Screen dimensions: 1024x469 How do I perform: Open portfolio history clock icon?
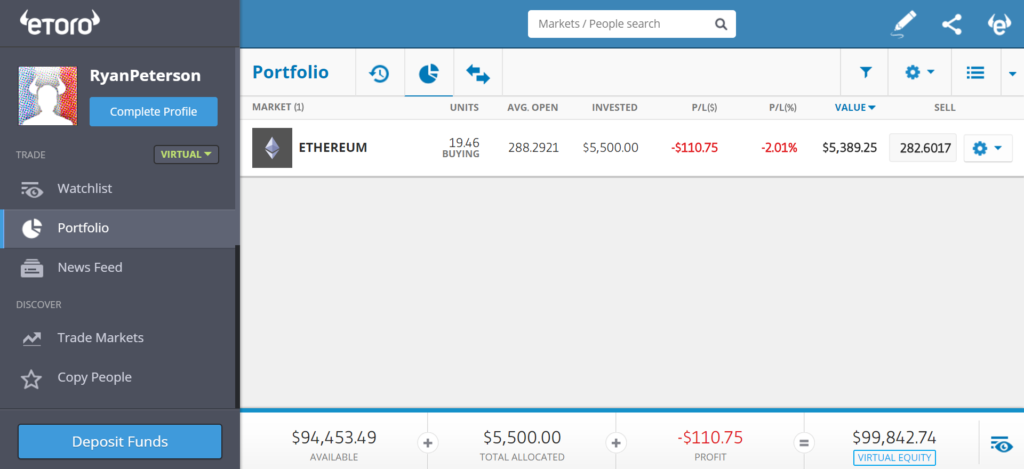tap(379, 73)
